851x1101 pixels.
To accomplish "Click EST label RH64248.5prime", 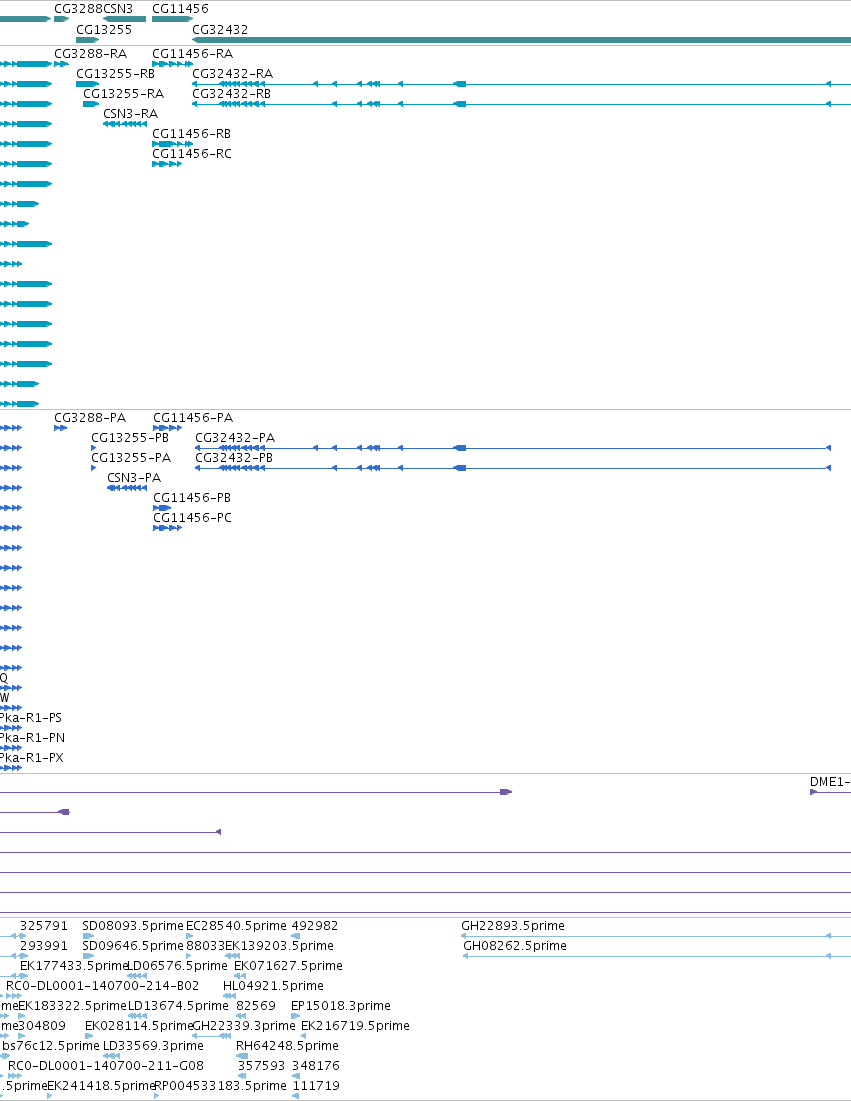I will pos(287,1046).
